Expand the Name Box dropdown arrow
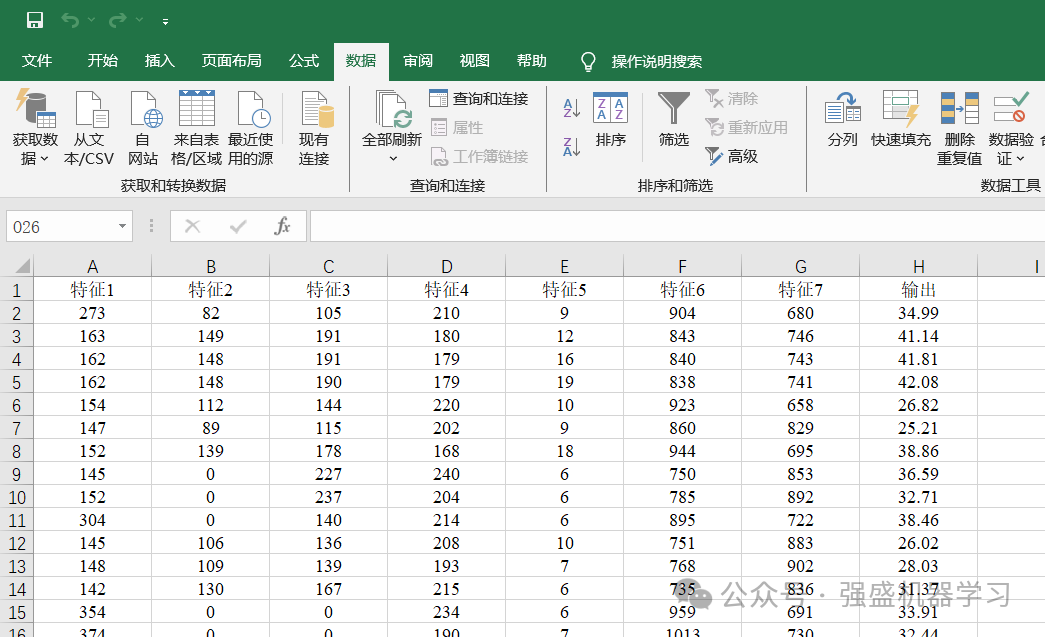This screenshot has width=1045, height=637. point(123,227)
